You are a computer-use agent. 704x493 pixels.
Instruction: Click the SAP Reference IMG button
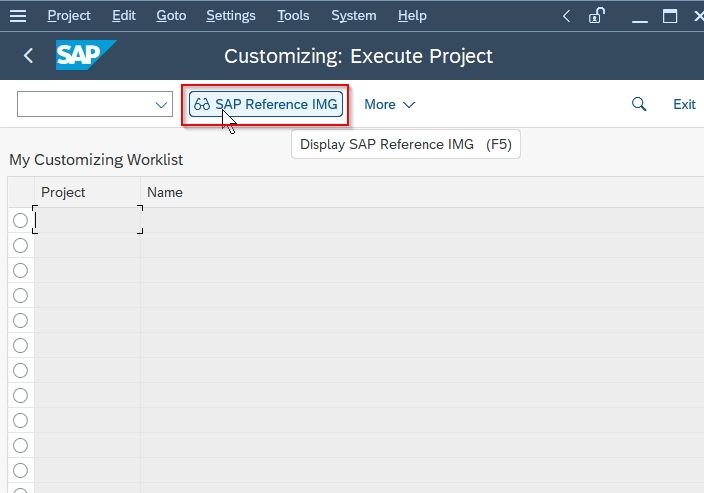266,104
